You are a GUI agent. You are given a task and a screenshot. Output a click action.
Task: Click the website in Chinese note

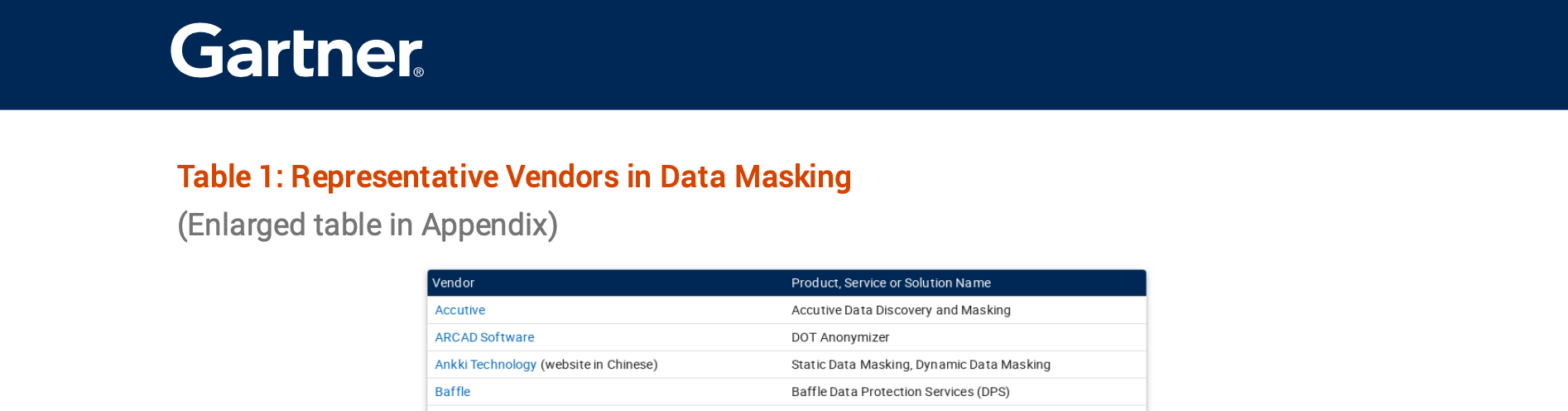[599, 365]
